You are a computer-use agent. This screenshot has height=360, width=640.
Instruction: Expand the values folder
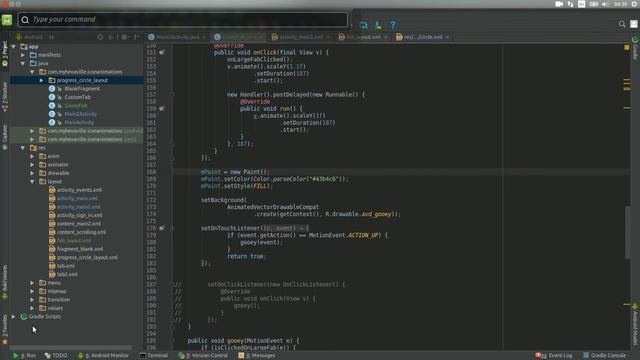pyautogui.click(x=32, y=308)
